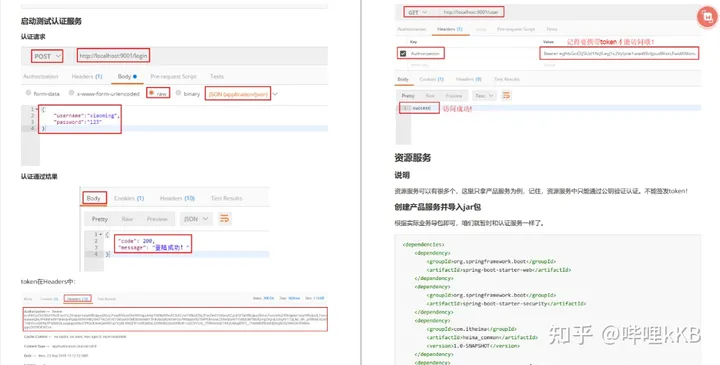Open the GET method dropdown
This screenshot has height=365, width=720.
(418, 12)
